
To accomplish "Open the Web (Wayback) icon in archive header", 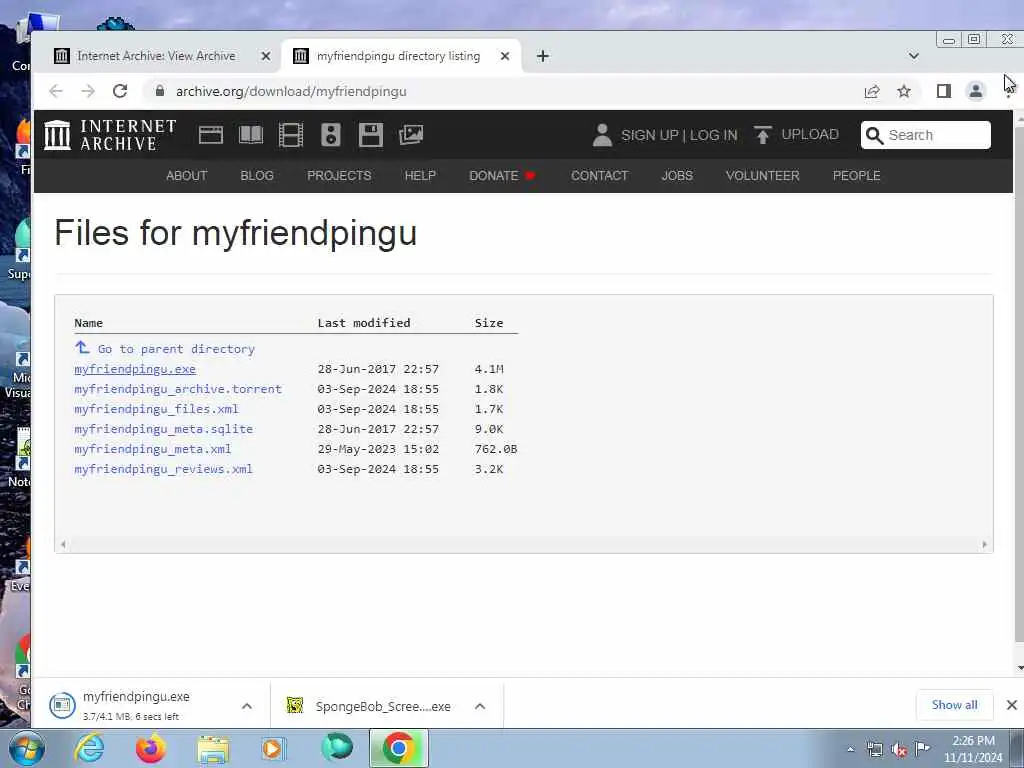I will (x=210, y=135).
